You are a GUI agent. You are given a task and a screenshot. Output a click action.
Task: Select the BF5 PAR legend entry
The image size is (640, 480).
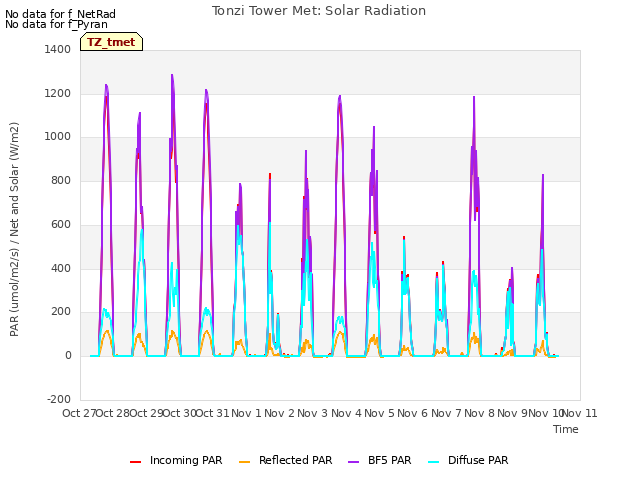380,460
